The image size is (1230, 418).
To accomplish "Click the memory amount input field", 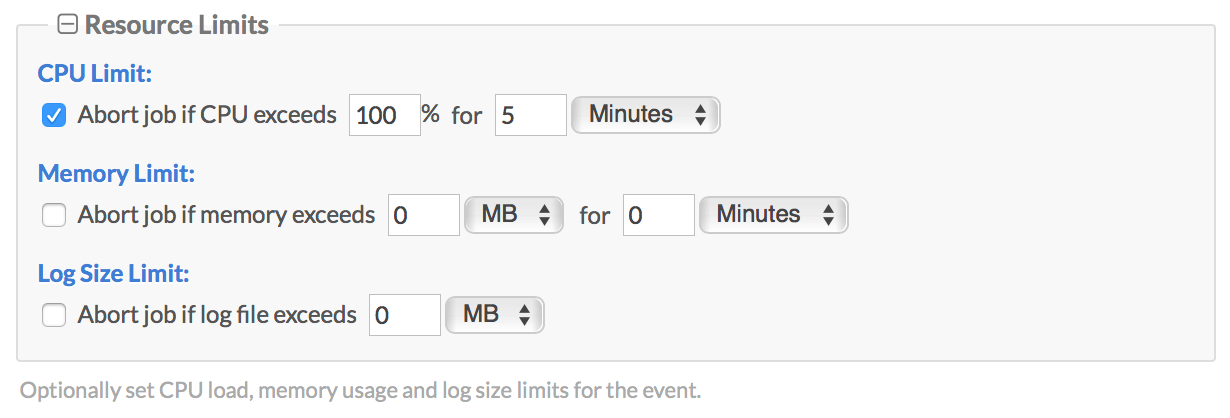I will pyautogui.click(x=423, y=215).
